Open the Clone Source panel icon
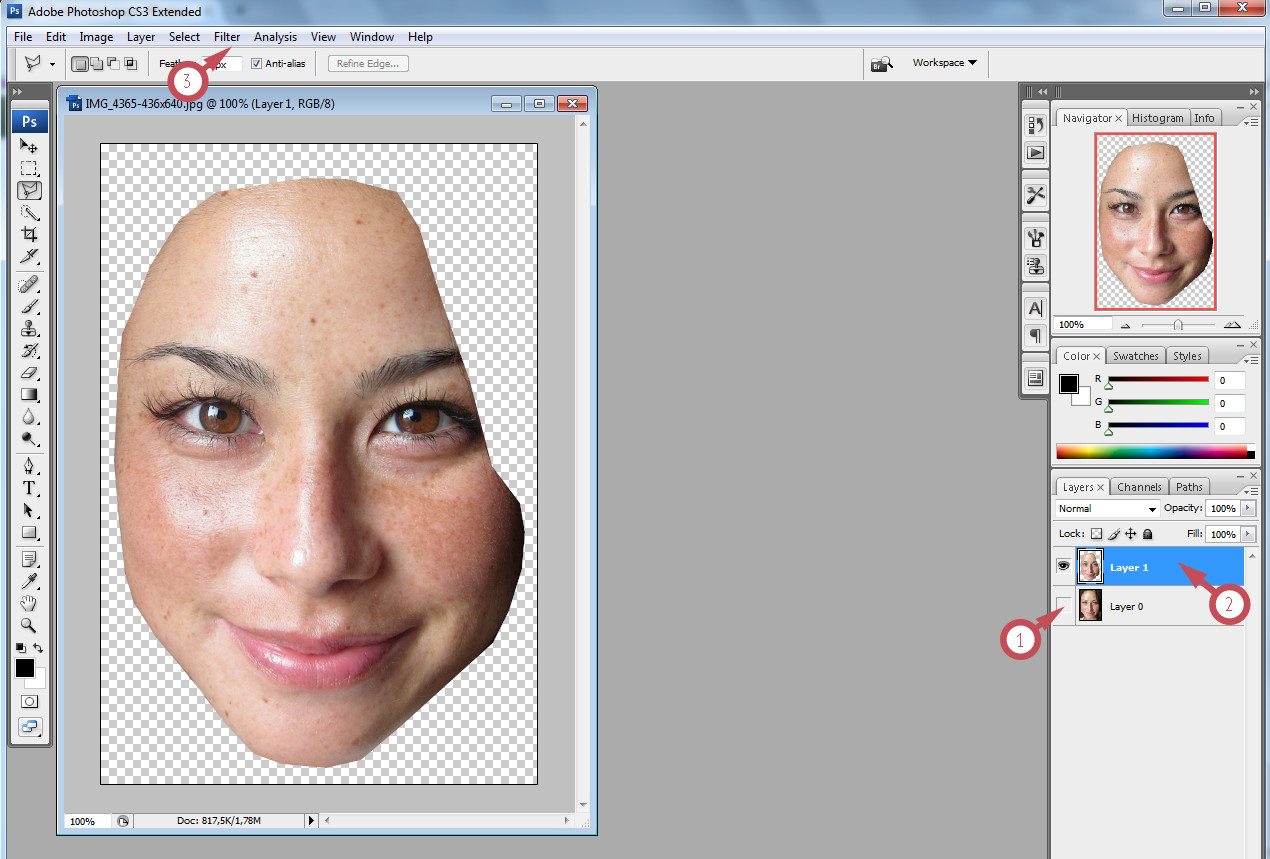Image resolution: width=1270 pixels, height=859 pixels. pyautogui.click(x=1035, y=267)
